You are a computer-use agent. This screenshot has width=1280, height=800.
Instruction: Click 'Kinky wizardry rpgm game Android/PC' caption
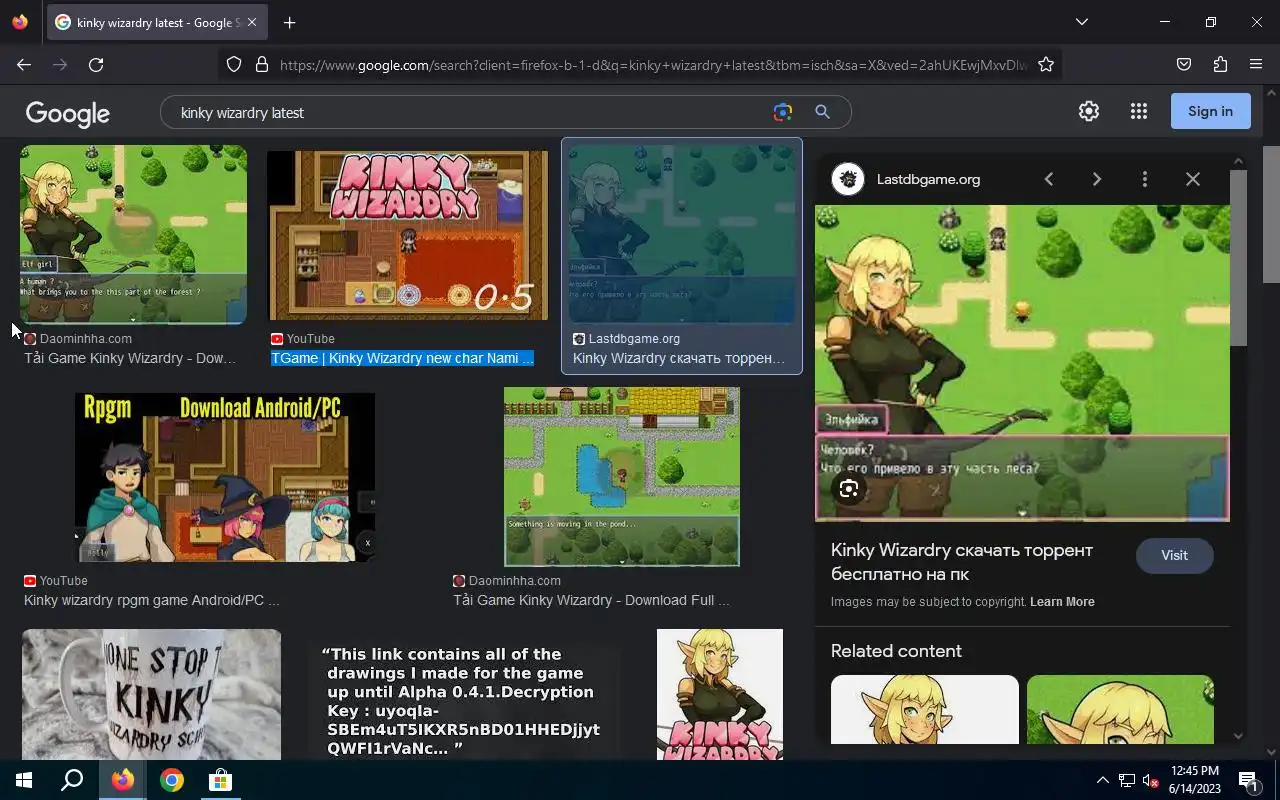point(151,600)
